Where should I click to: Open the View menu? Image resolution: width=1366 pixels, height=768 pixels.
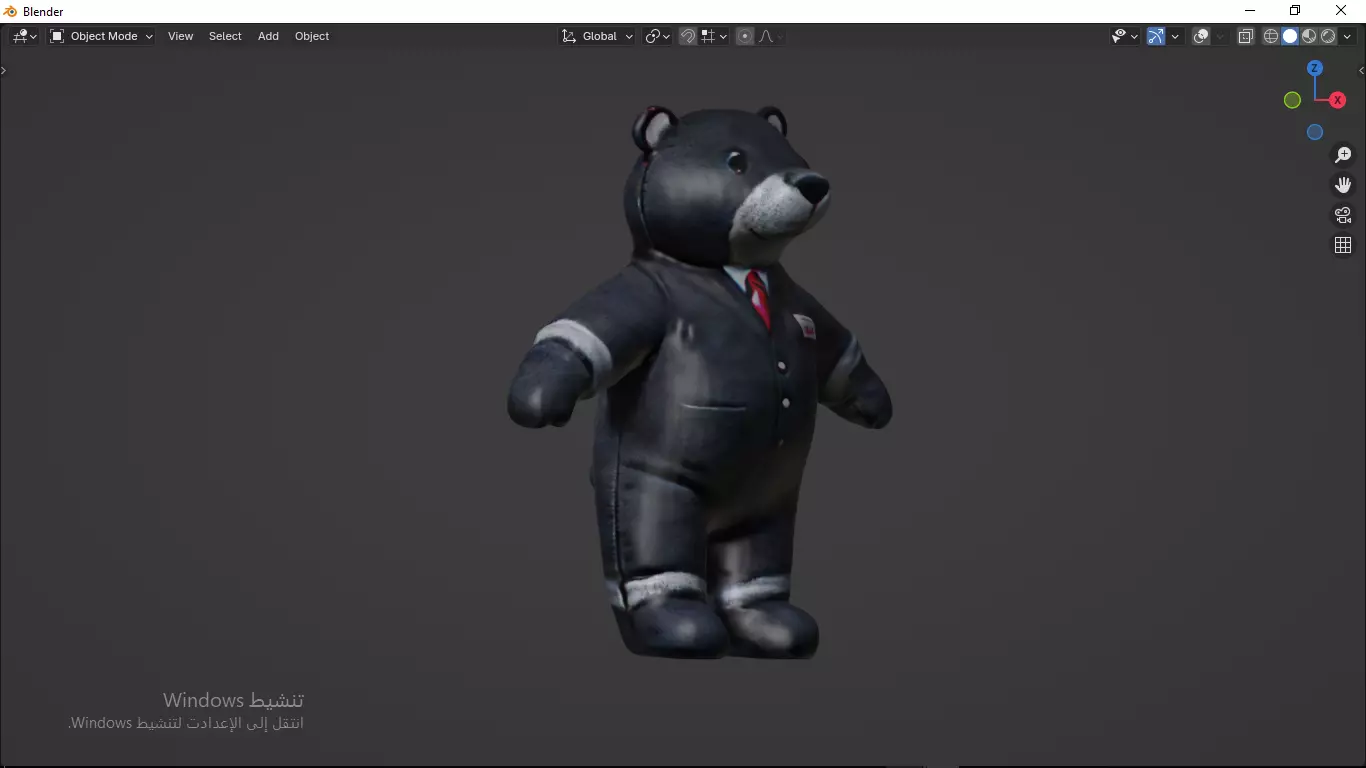[181, 36]
